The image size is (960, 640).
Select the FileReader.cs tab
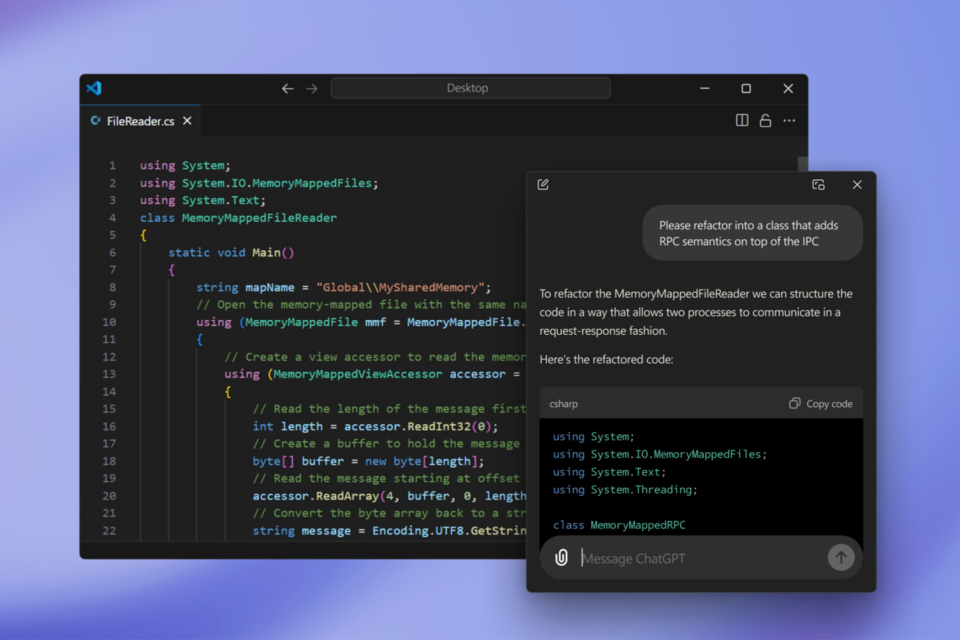pyautogui.click(x=140, y=121)
